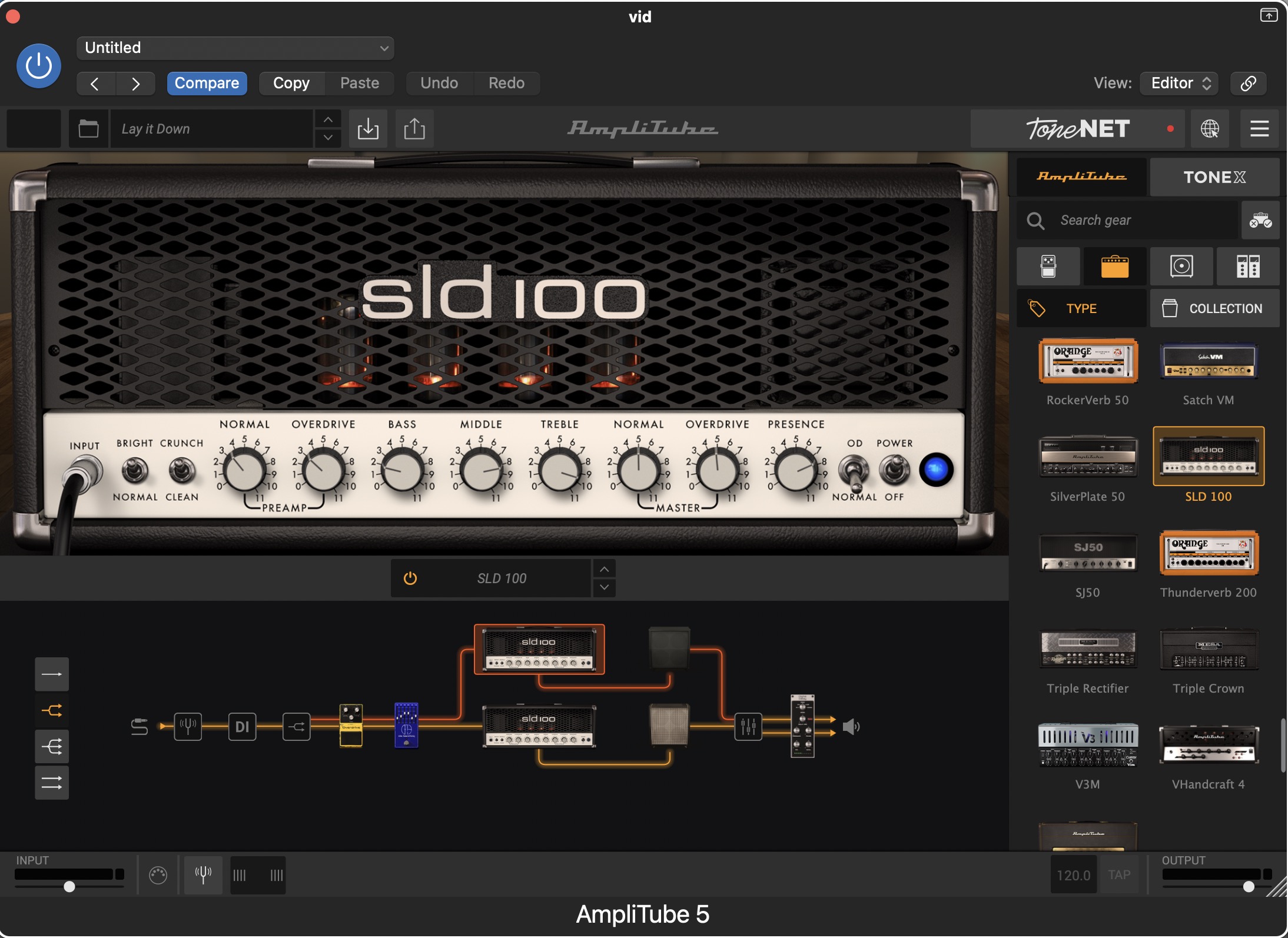
Task: Click the DI block in signal chain
Action: point(242,727)
